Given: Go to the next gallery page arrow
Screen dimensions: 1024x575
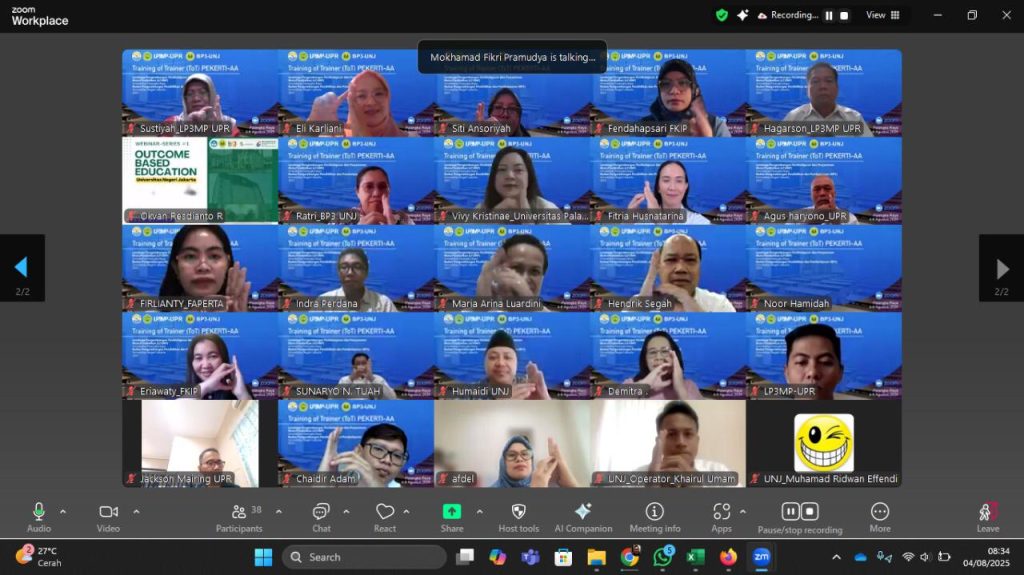Looking at the screenshot, I should [x=1002, y=268].
